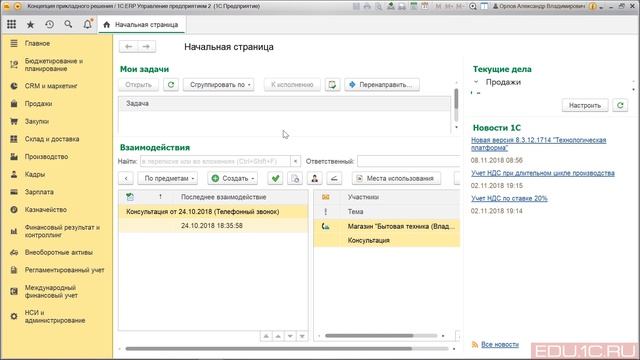Open the По предметам view dropdown
The height and width of the screenshot is (360, 640).
[x=168, y=178]
